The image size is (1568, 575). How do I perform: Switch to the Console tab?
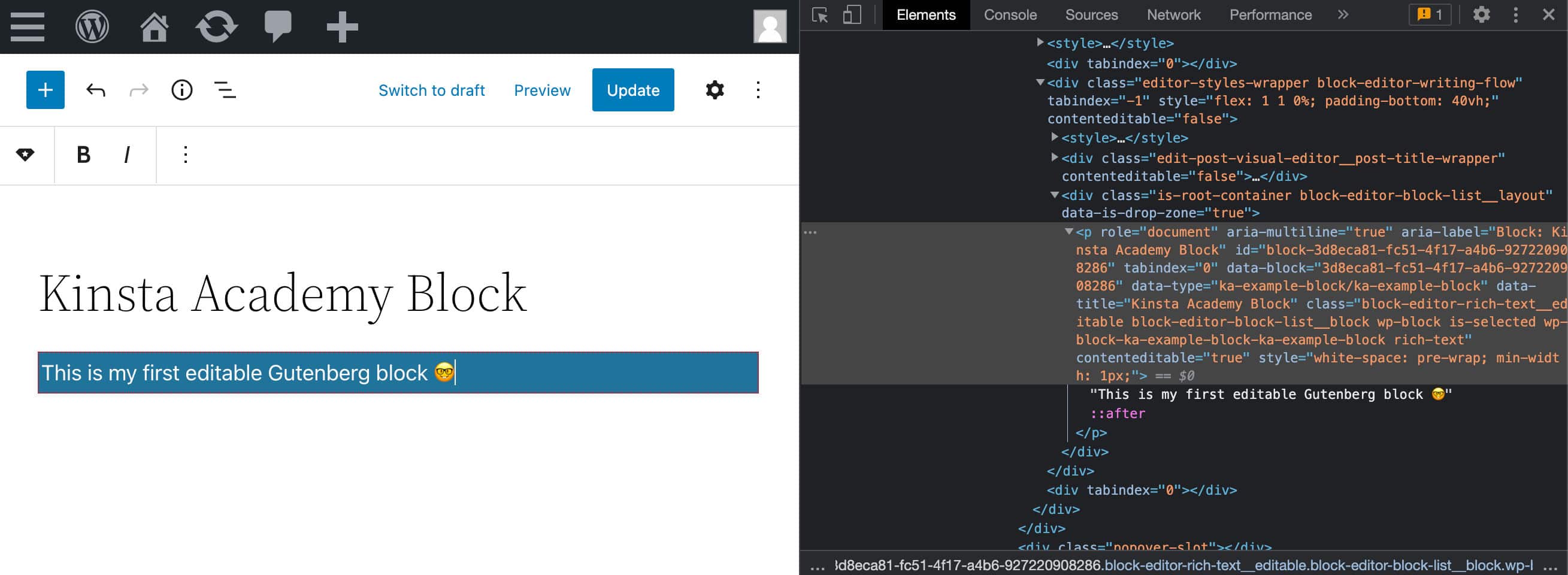[x=1010, y=14]
